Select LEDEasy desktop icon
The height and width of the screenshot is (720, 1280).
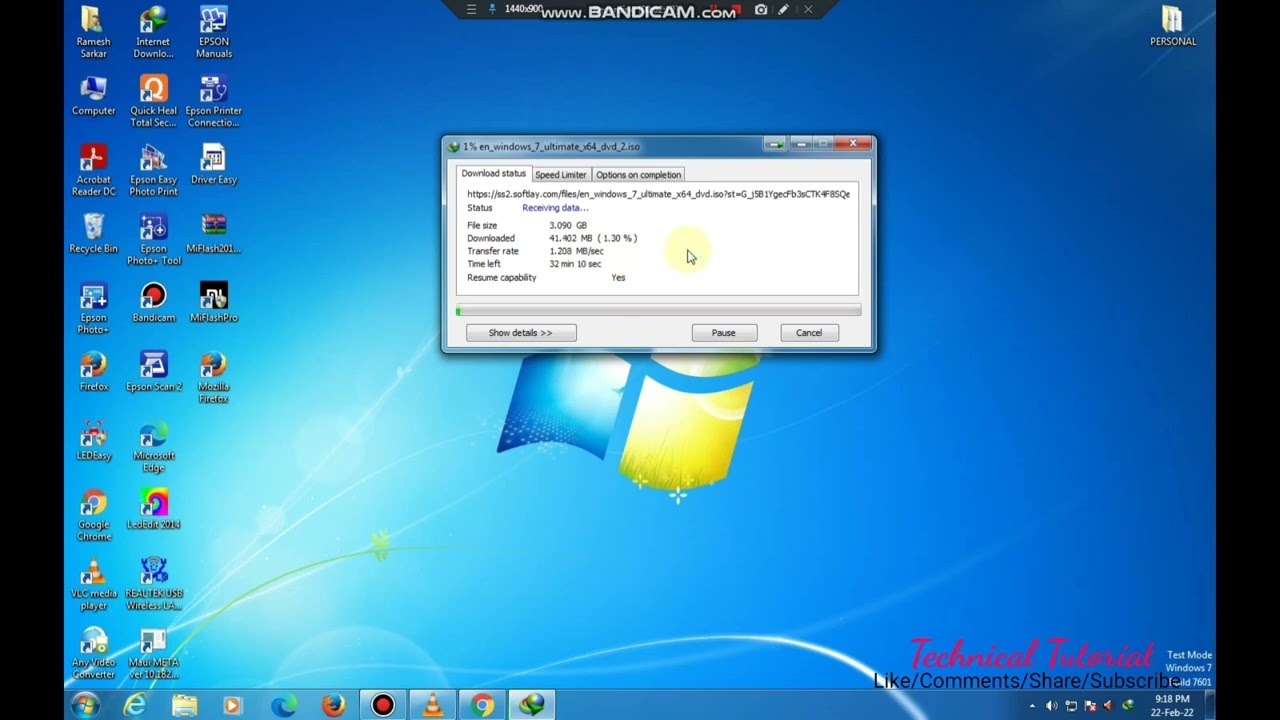coord(94,441)
